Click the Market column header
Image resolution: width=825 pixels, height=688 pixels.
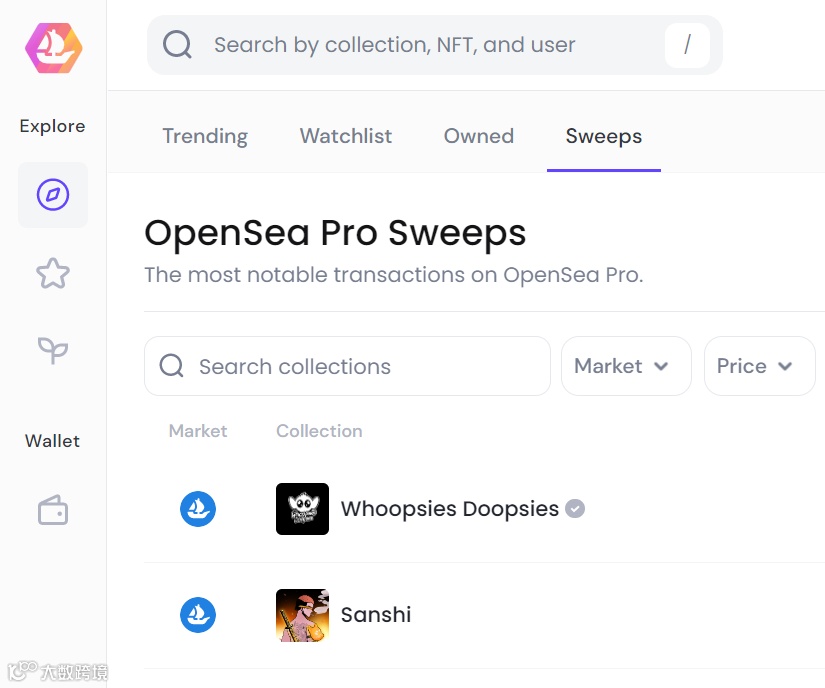point(198,431)
